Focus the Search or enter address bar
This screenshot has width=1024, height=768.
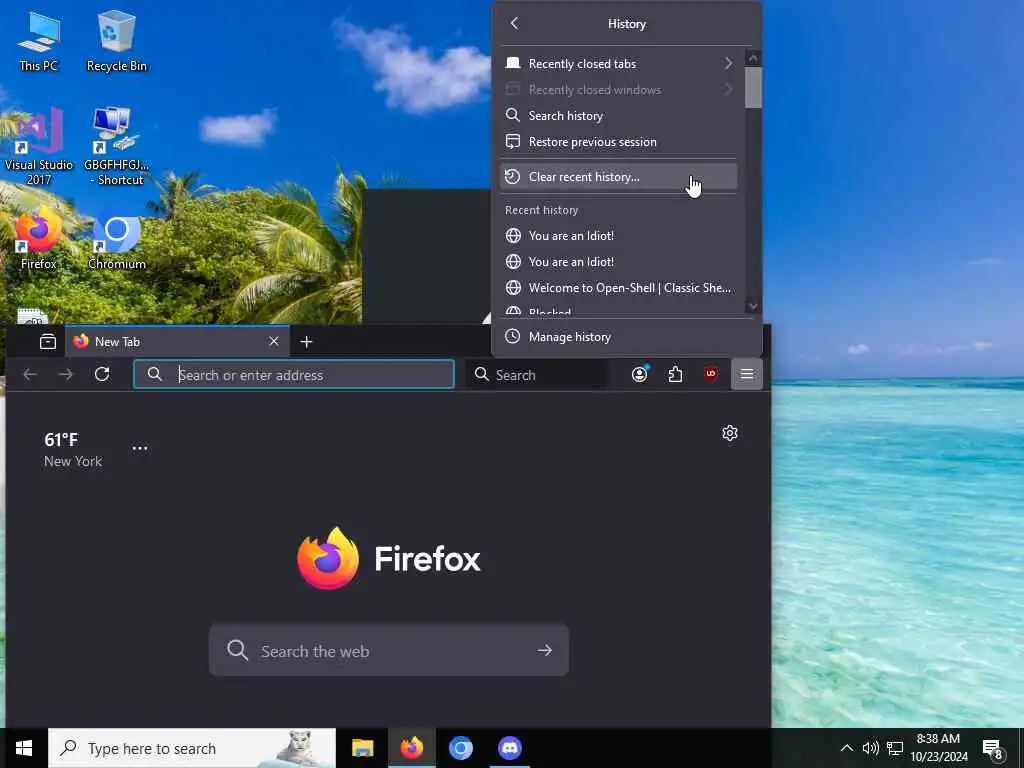(x=294, y=374)
